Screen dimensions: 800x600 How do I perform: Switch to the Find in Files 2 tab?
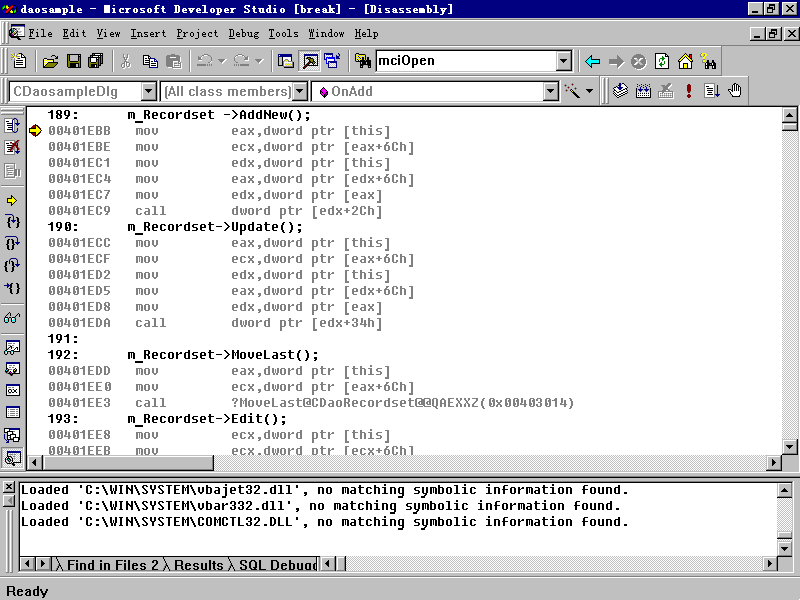point(111,565)
